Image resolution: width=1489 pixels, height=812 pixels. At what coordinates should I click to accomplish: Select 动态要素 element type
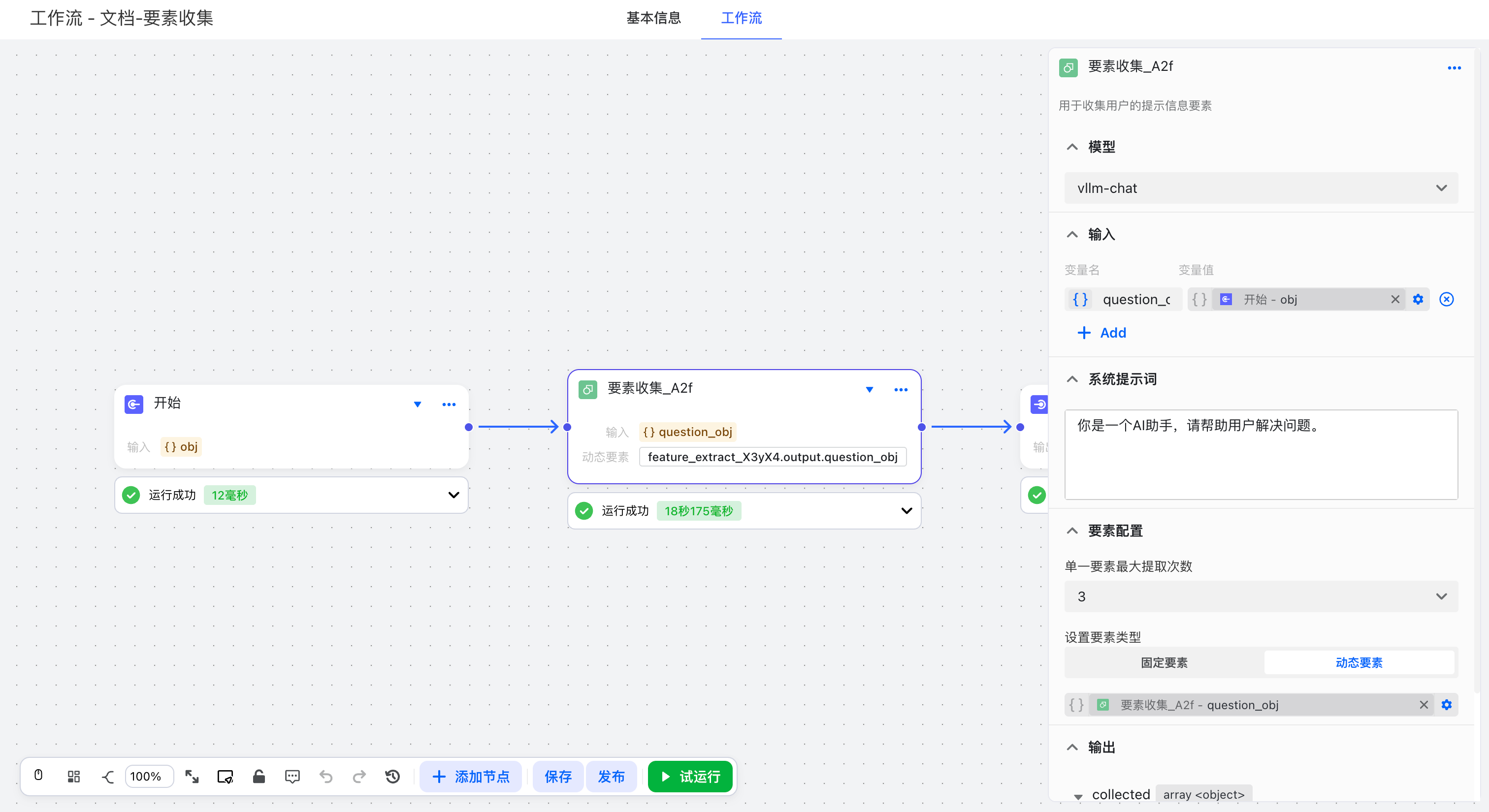1359,662
